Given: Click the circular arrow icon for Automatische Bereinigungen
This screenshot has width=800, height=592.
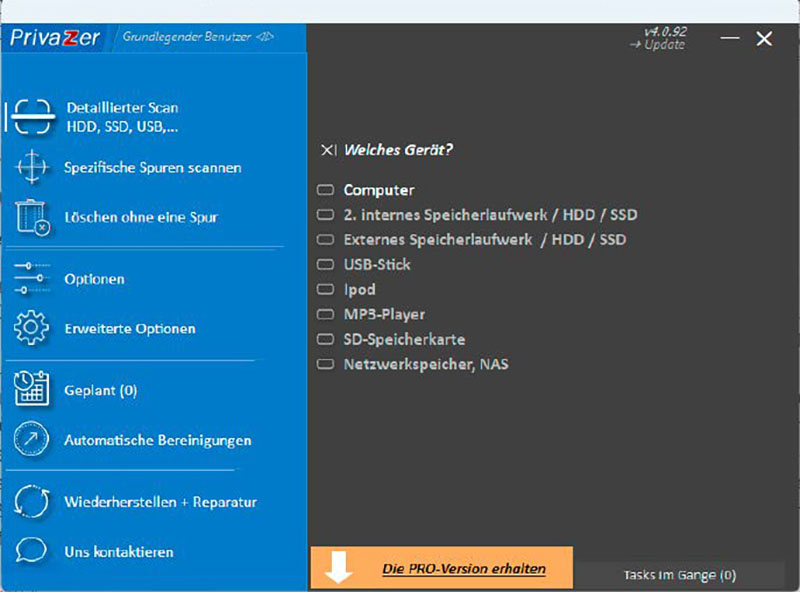Looking at the screenshot, I should (x=32, y=439).
